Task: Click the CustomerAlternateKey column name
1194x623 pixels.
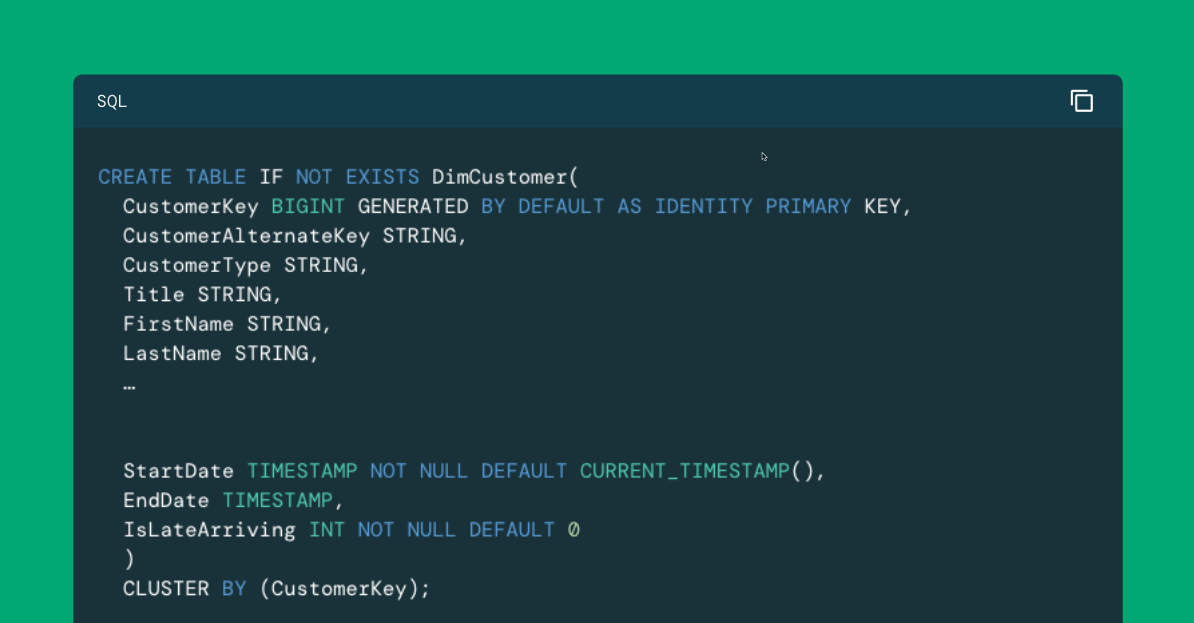Action: pos(246,236)
